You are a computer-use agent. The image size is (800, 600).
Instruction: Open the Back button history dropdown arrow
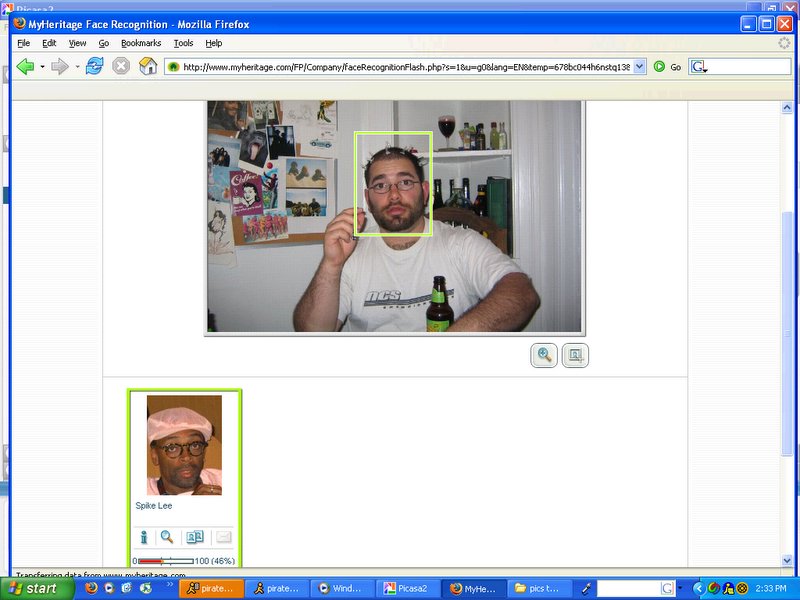(x=43, y=67)
